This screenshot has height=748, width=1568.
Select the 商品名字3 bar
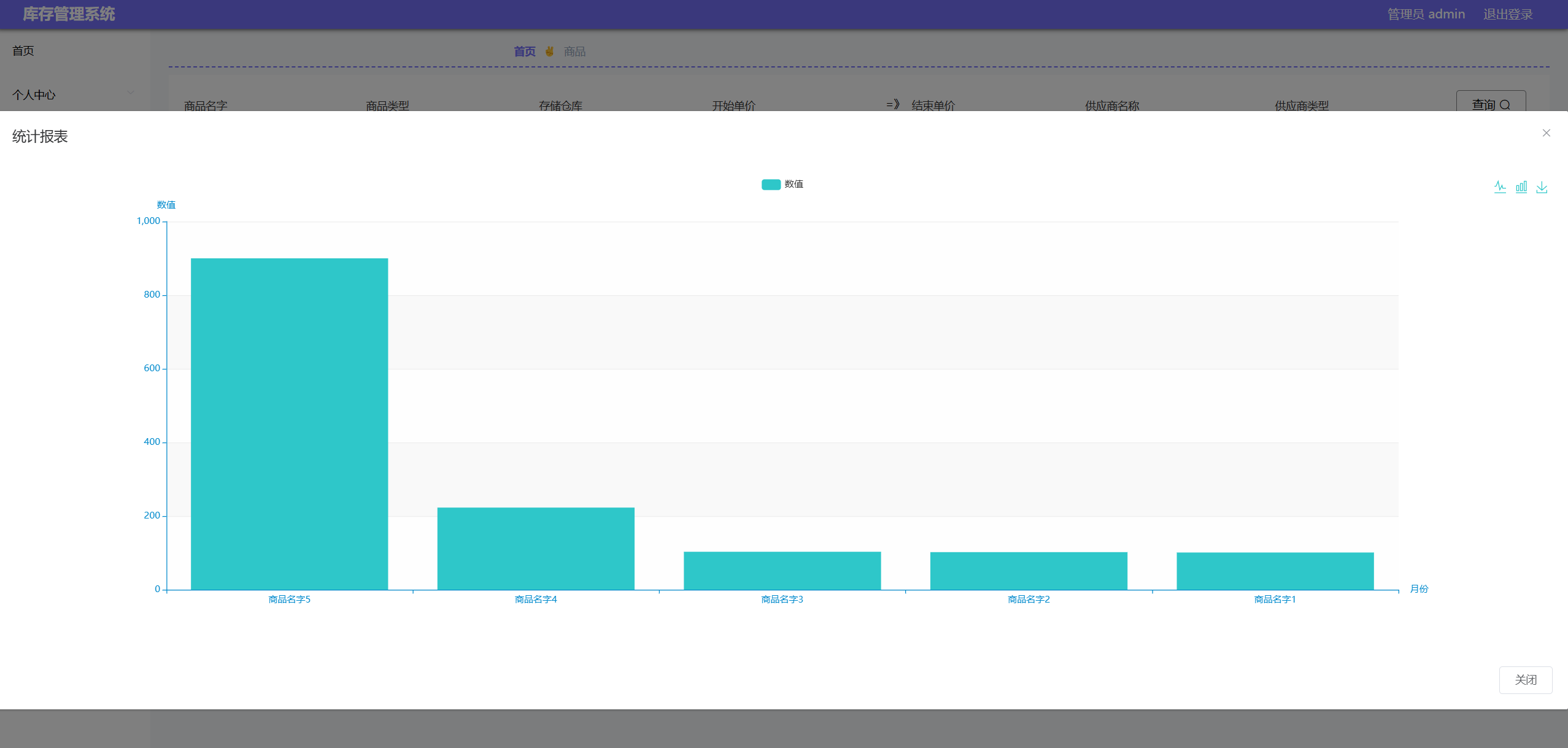click(782, 571)
